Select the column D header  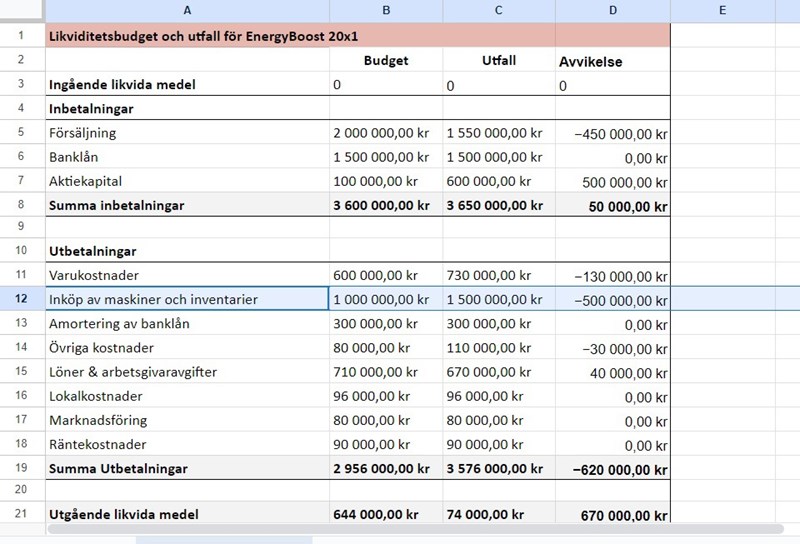point(612,11)
